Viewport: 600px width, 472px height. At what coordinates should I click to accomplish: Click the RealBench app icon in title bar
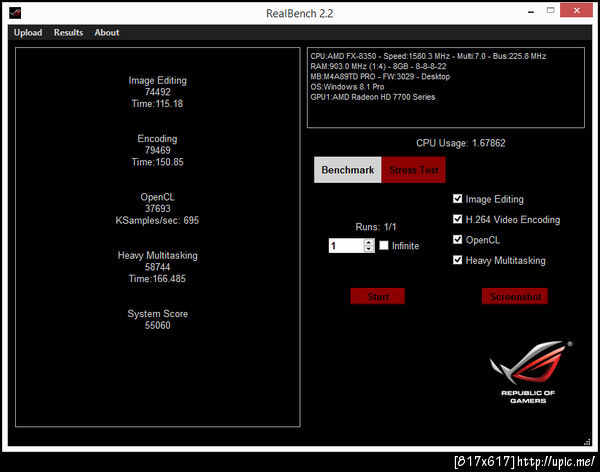coord(15,13)
